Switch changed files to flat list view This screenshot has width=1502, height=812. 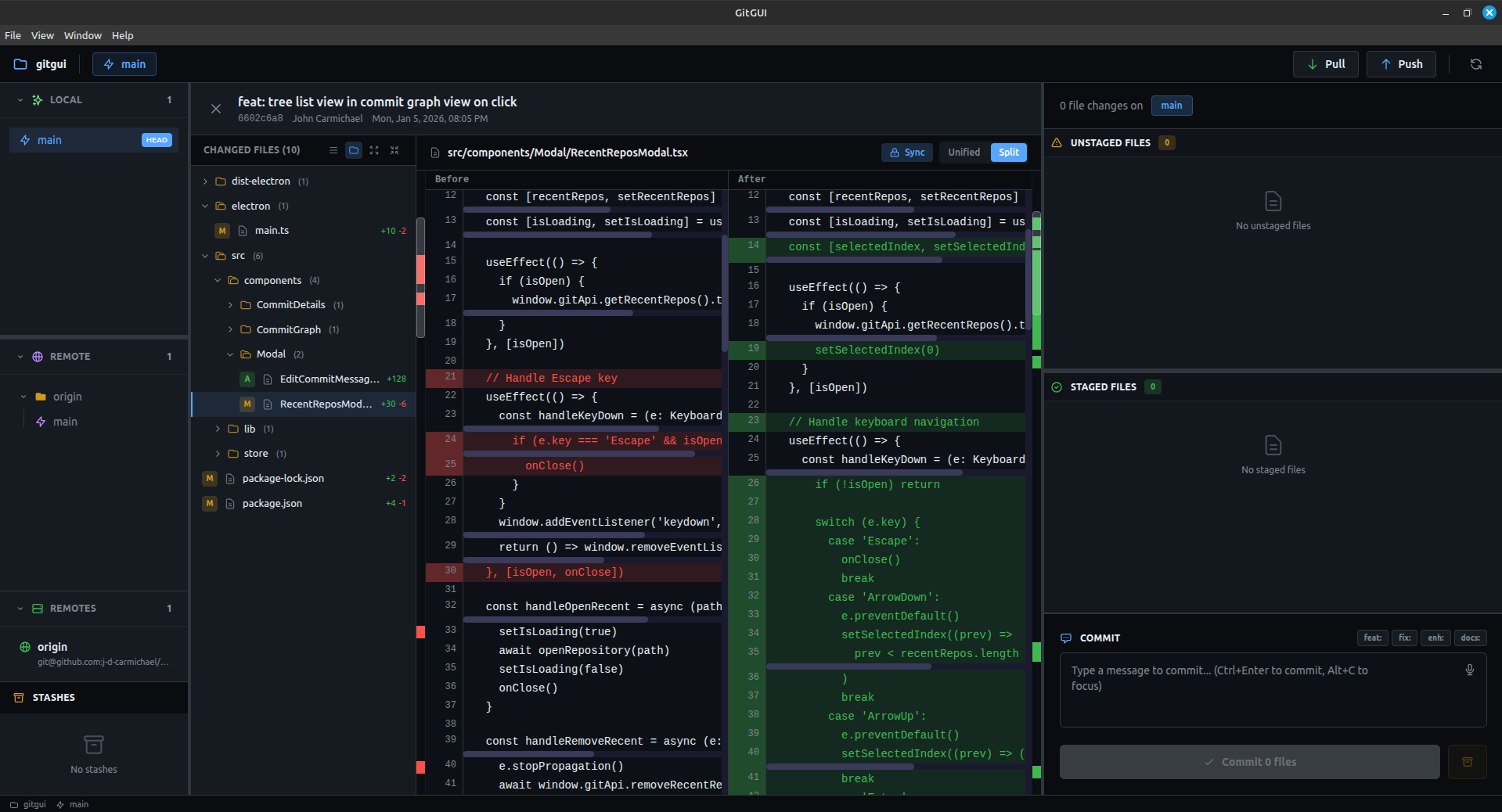point(333,150)
